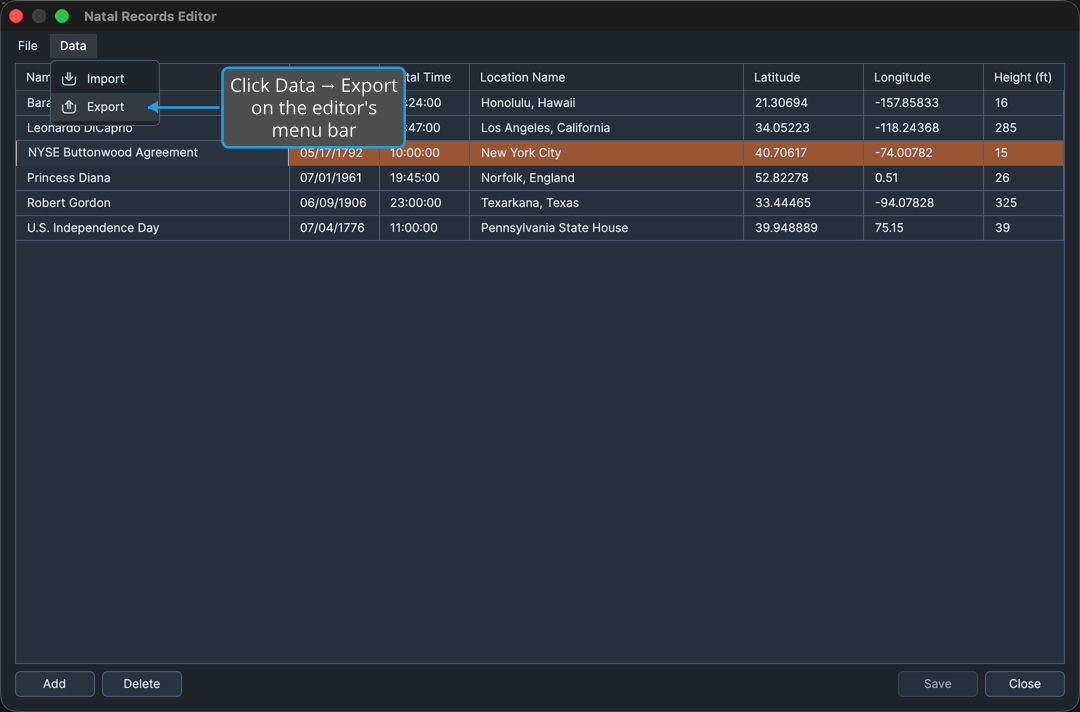1080x712 pixels.
Task: Click the longitude value -118.24368
Action: 923,128
